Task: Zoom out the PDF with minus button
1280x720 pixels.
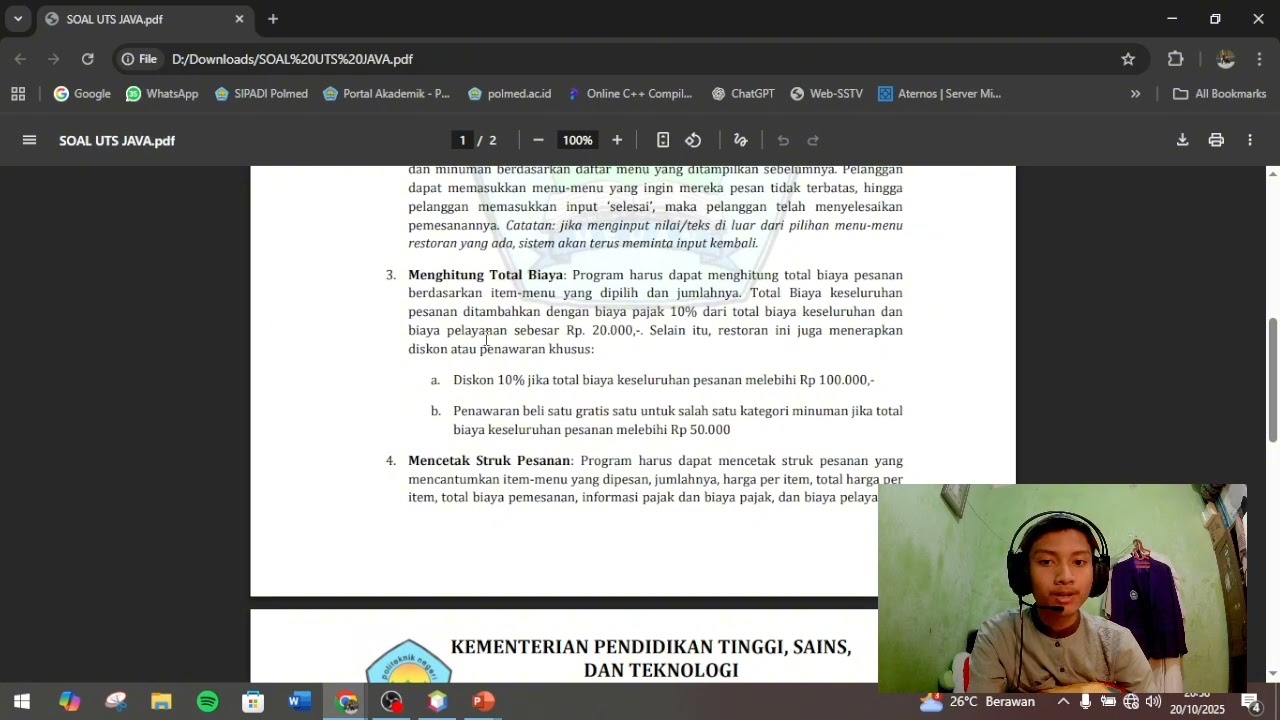Action: click(x=538, y=140)
